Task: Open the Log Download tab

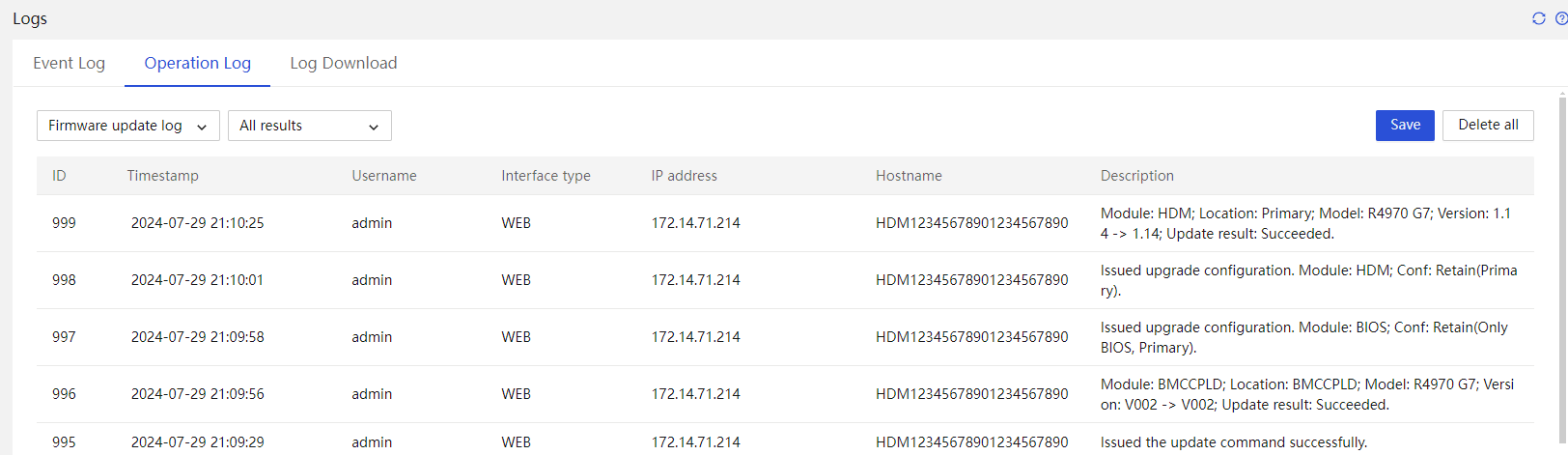Action: coord(344,63)
